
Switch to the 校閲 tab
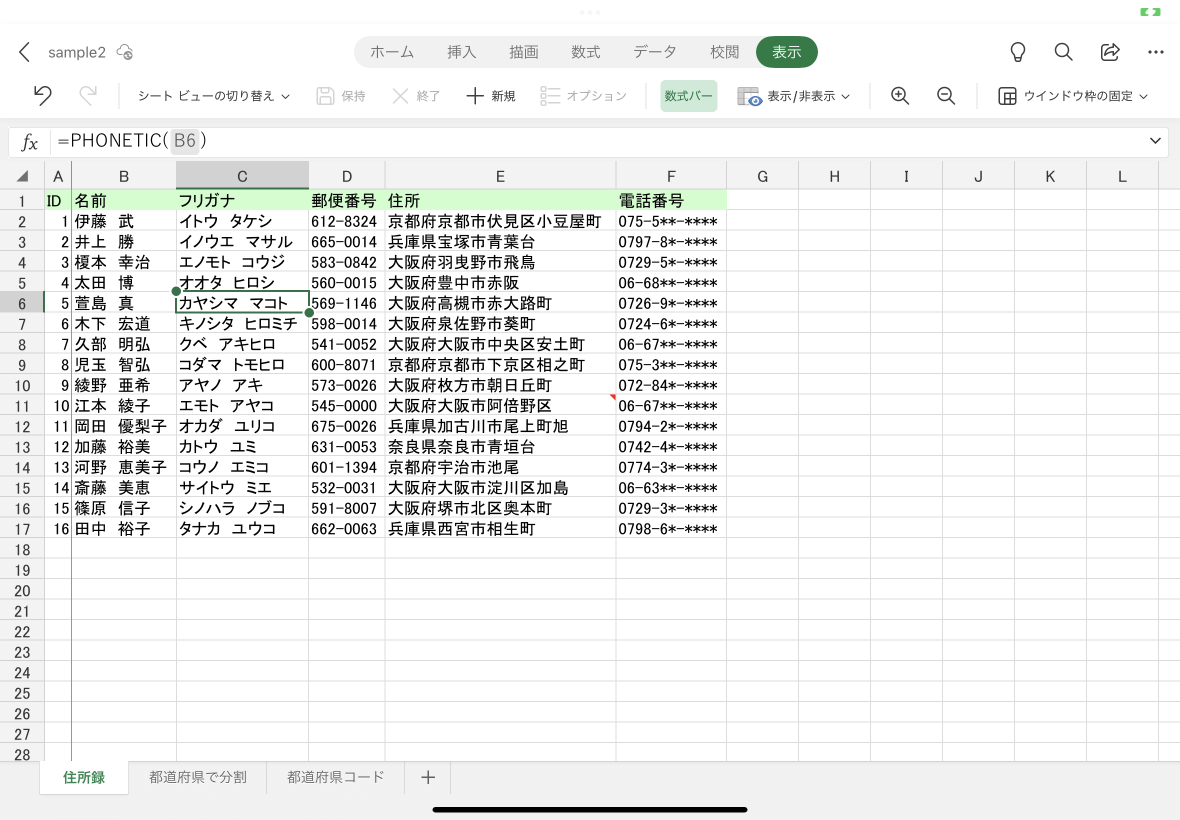725,52
